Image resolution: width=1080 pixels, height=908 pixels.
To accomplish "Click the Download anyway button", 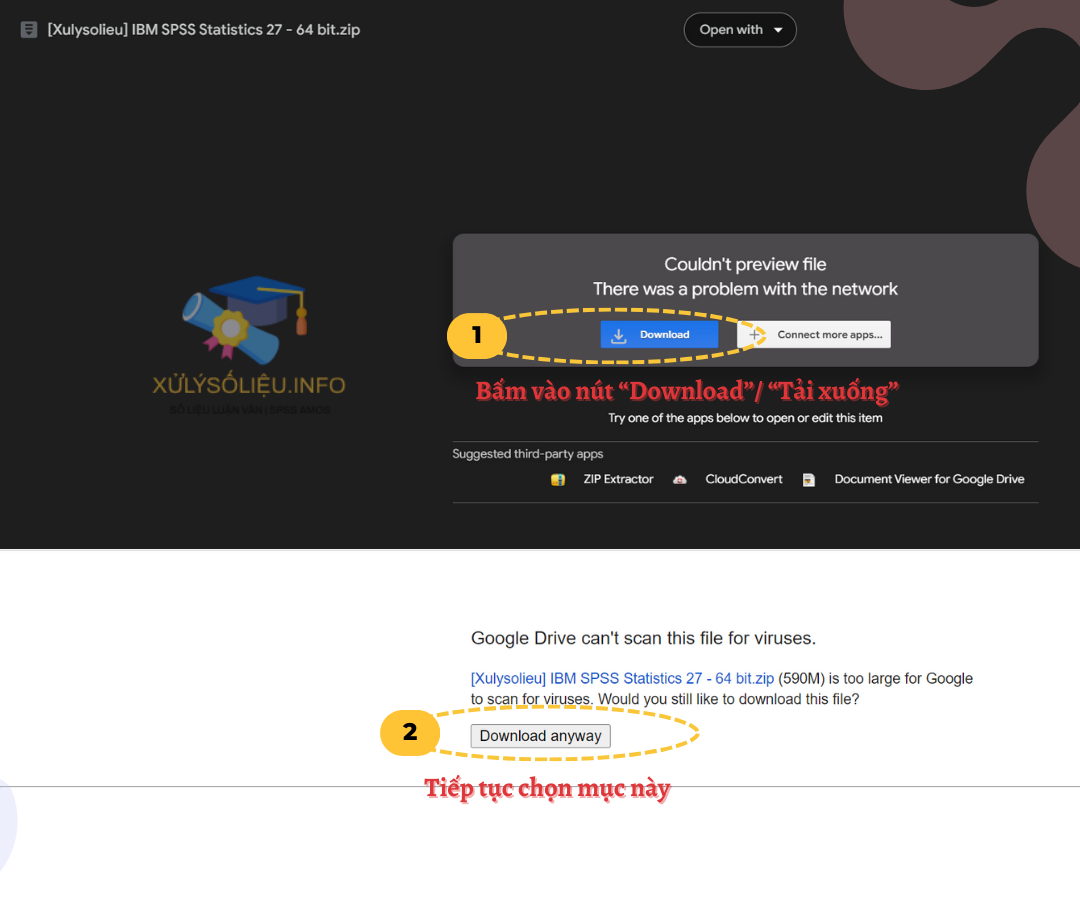I will tap(541, 736).
